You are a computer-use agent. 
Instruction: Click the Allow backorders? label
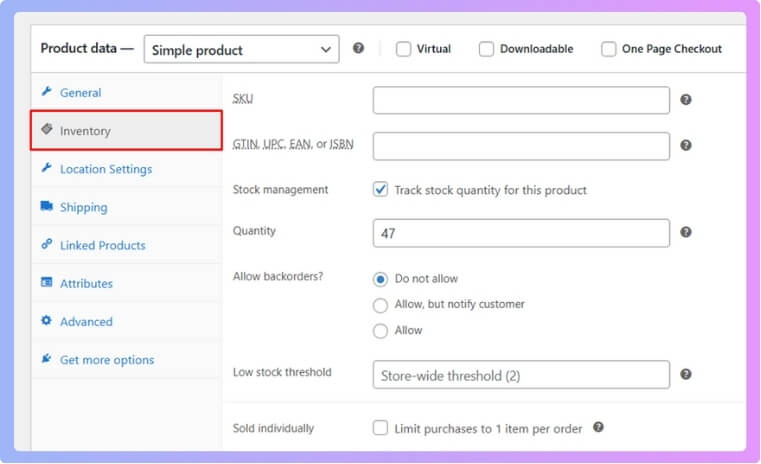pos(278,276)
